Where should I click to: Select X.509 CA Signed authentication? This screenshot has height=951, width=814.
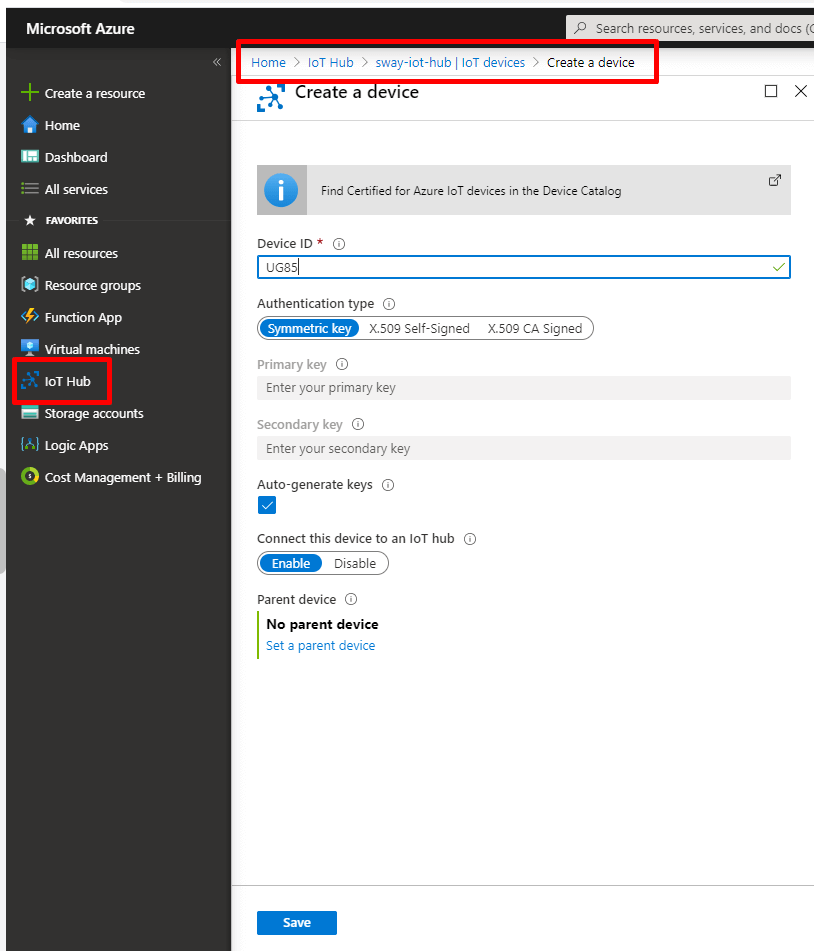click(x=535, y=328)
